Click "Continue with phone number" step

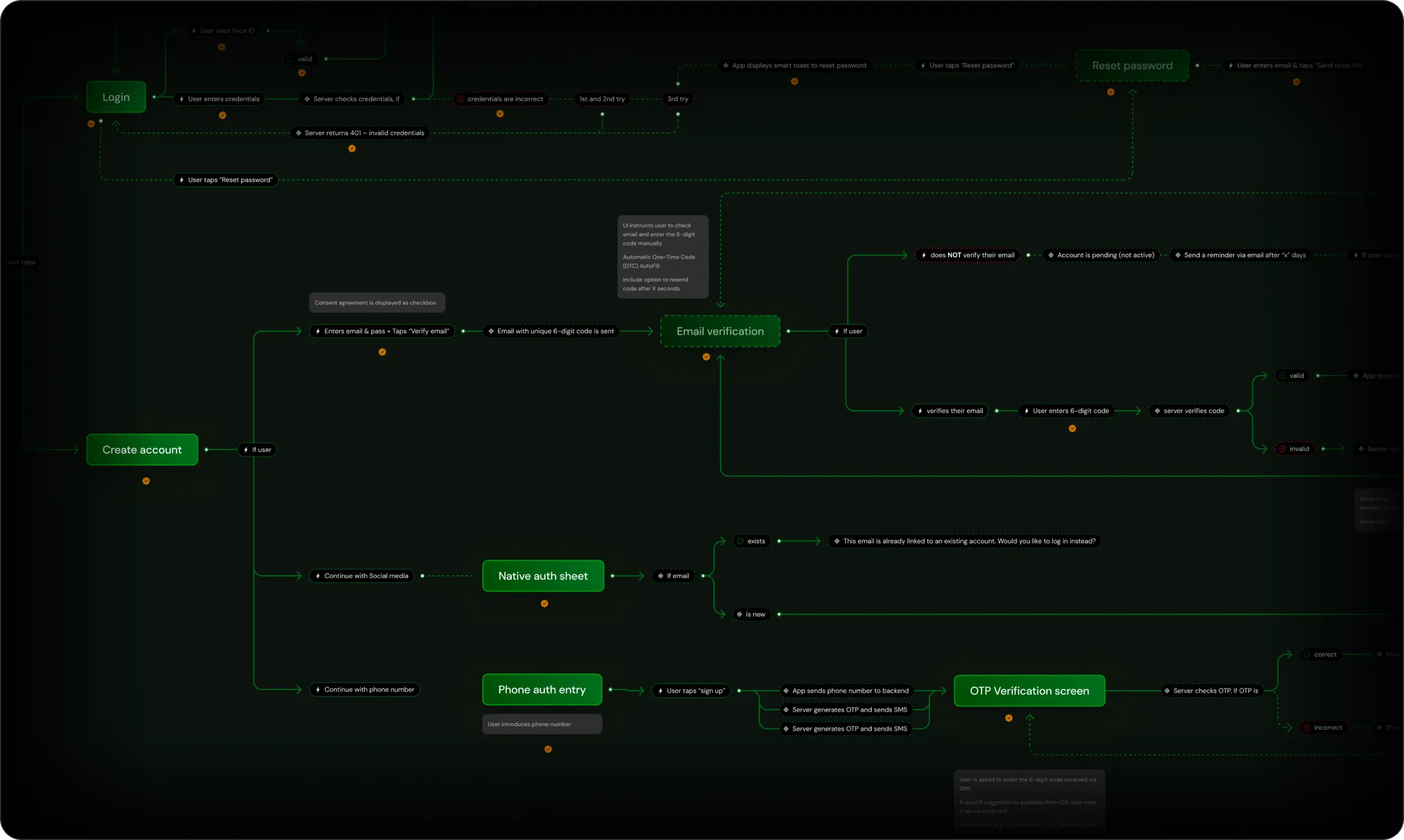coord(364,690)
